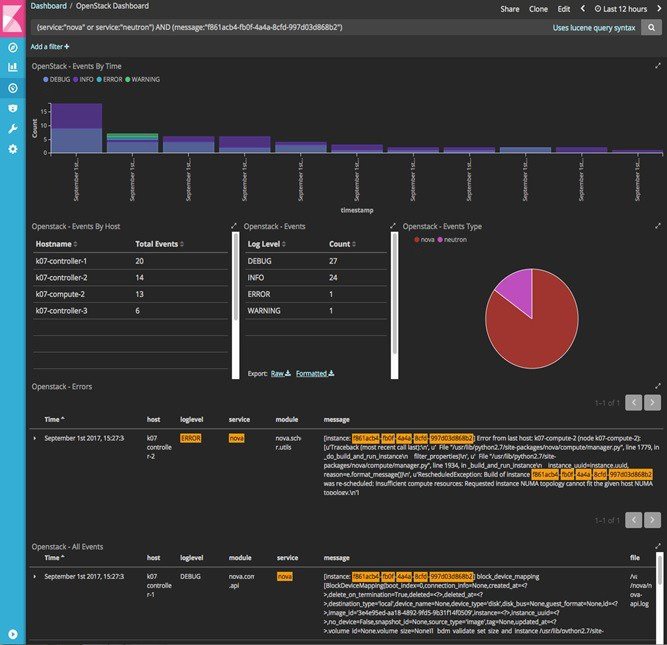The width and height of the screenshot is (667, 645).
Task: Sort All Events table by Time
Action: tap(54, 558)
